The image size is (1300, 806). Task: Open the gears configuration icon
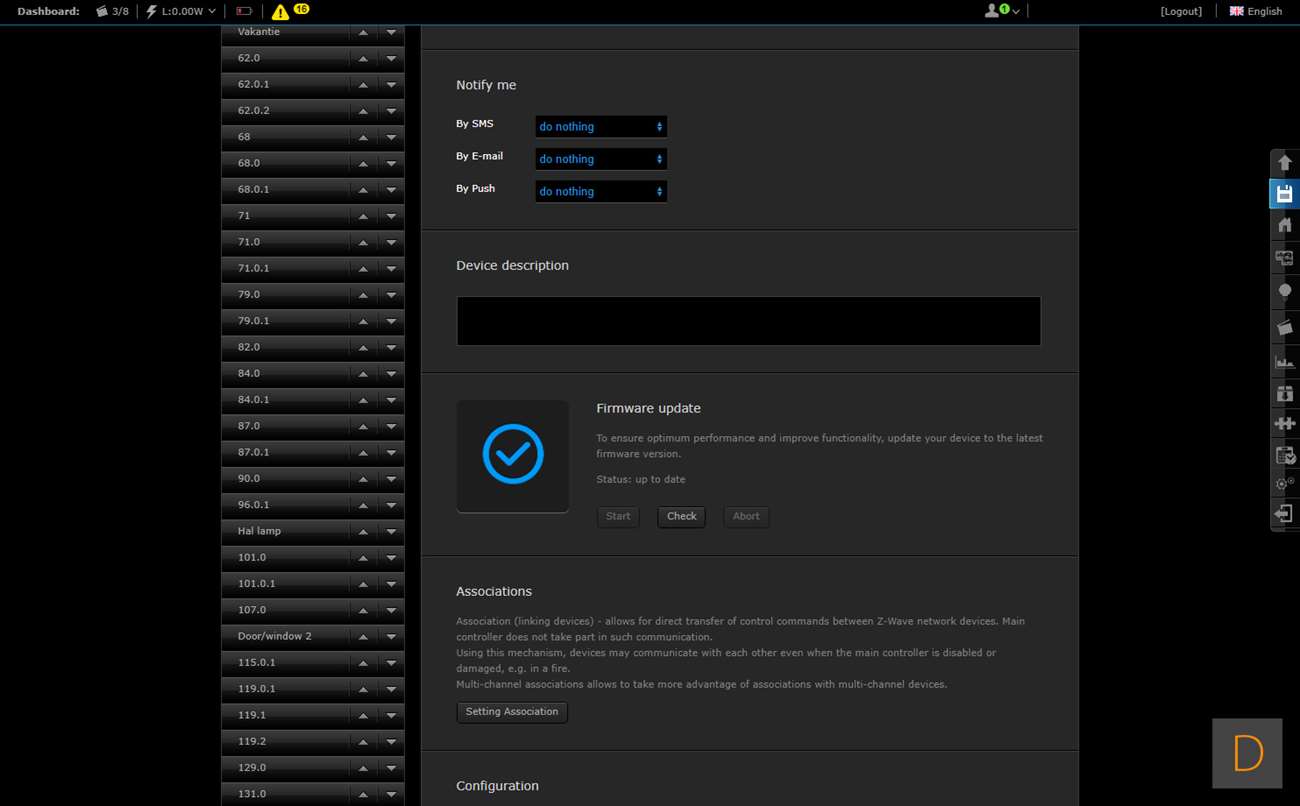1285,483
